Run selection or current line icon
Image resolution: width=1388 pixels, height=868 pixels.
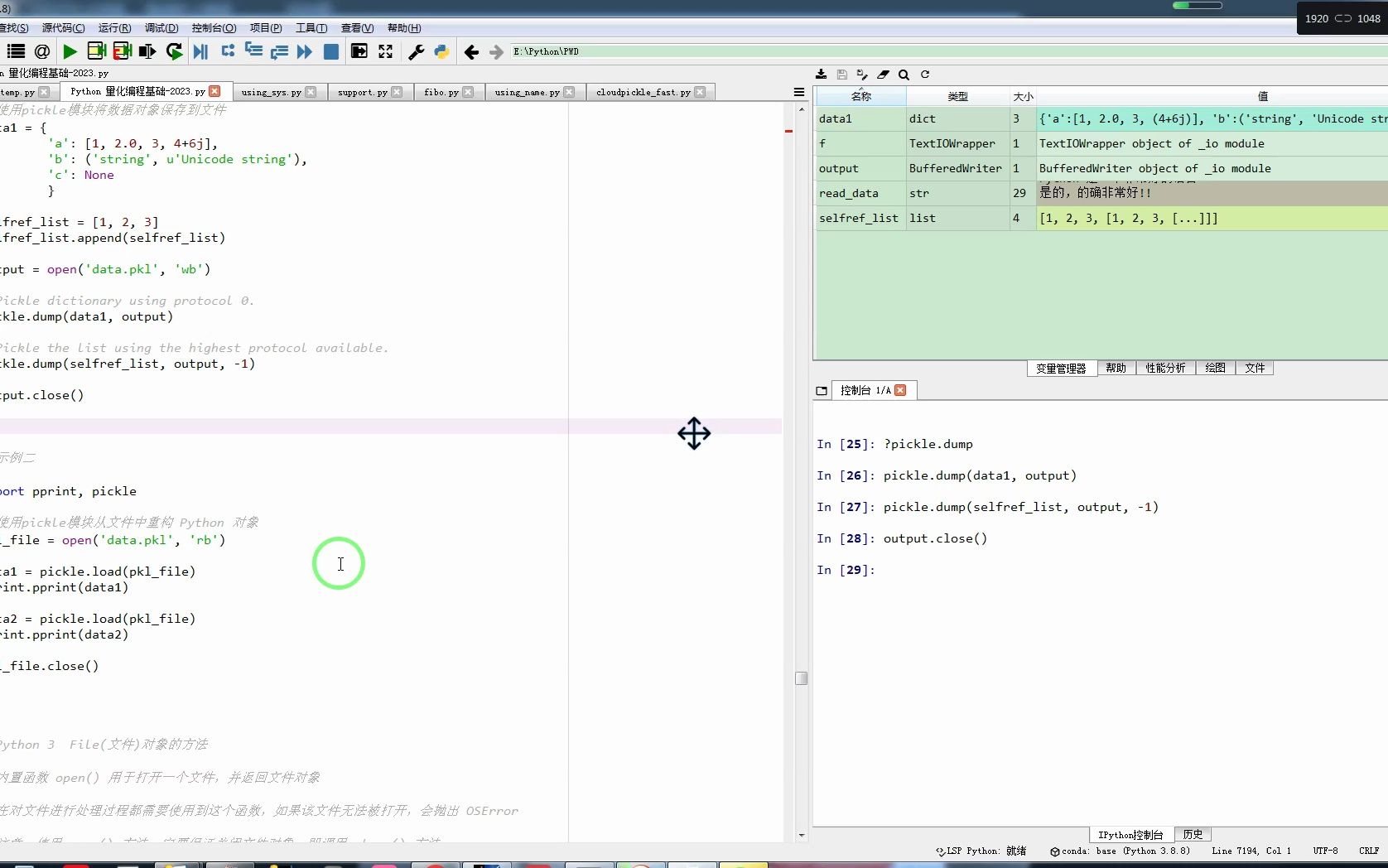point(147,51)
